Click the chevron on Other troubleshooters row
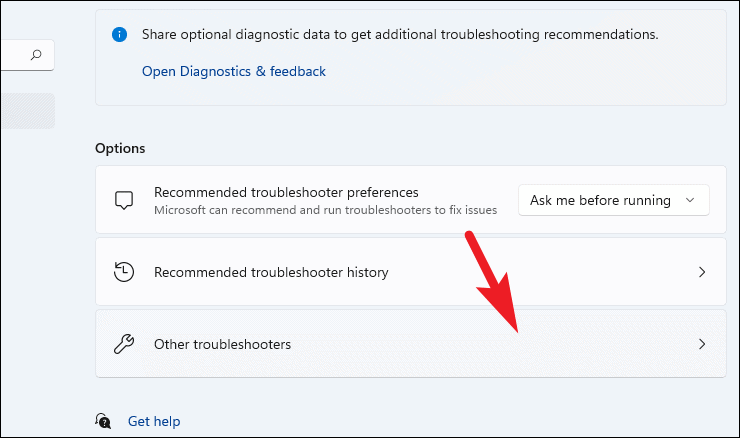 pos(702,344)
